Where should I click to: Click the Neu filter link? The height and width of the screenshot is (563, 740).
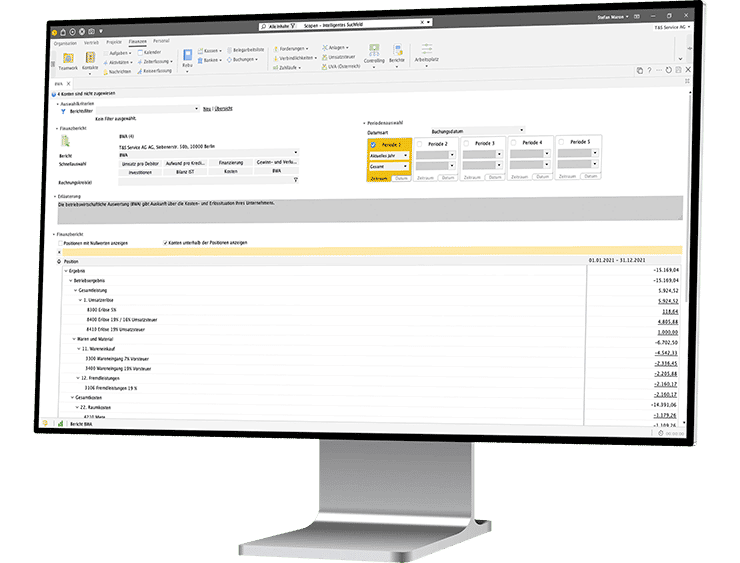[x=207, y=109]
